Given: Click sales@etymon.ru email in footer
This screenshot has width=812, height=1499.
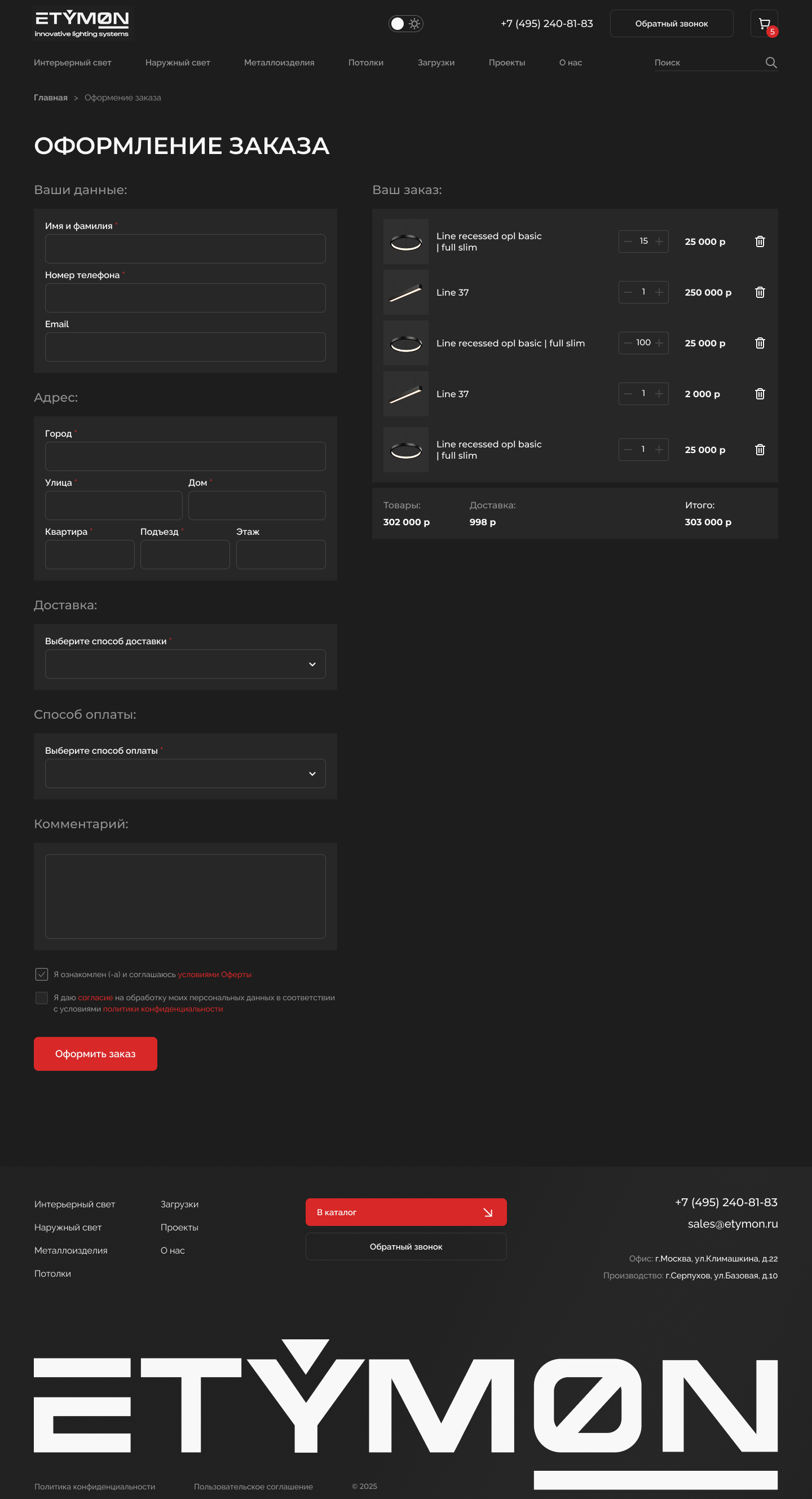Looking at the screenshot, I should 732,1224.
